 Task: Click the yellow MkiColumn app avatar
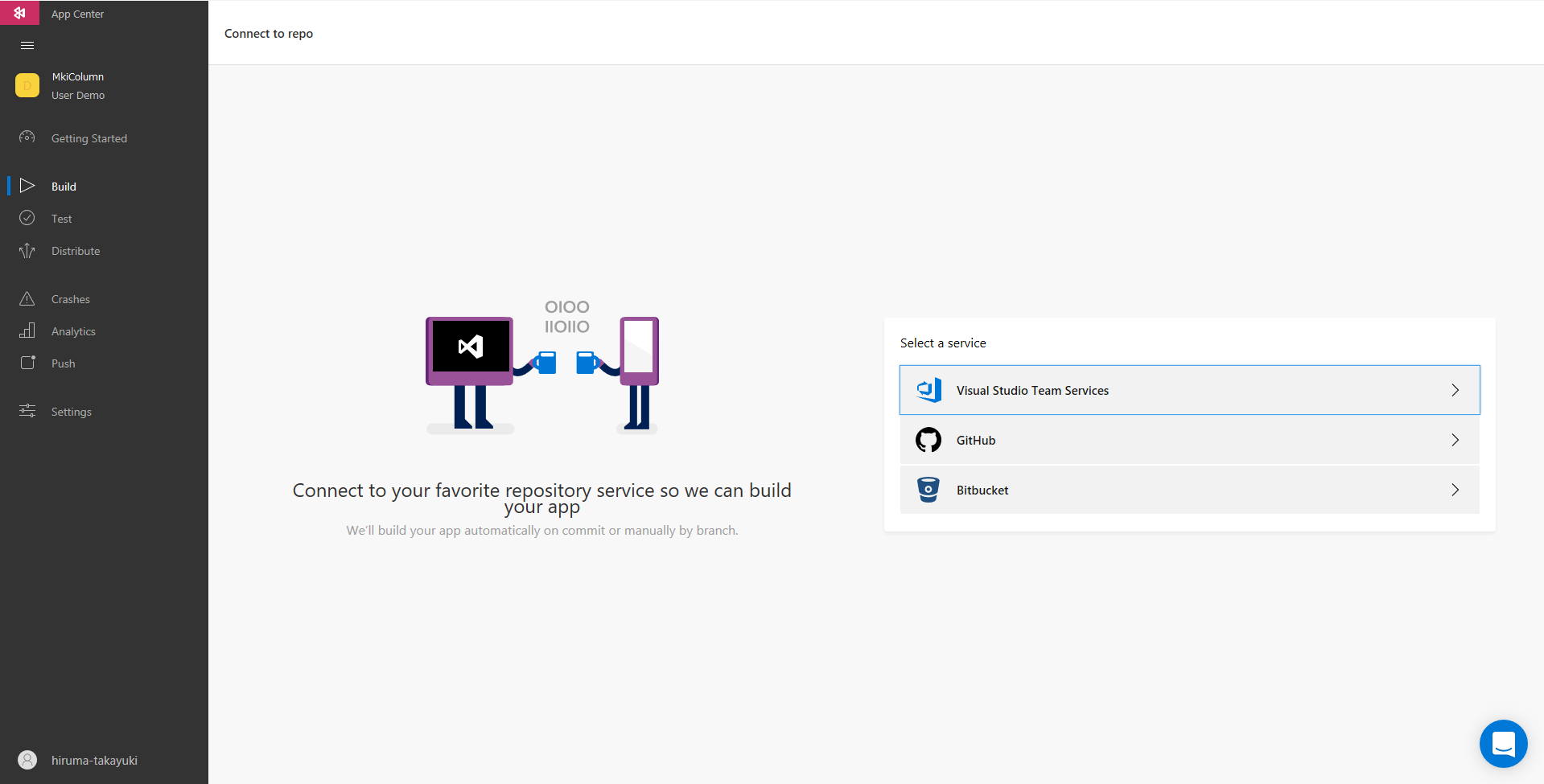(x=27, y=85)
